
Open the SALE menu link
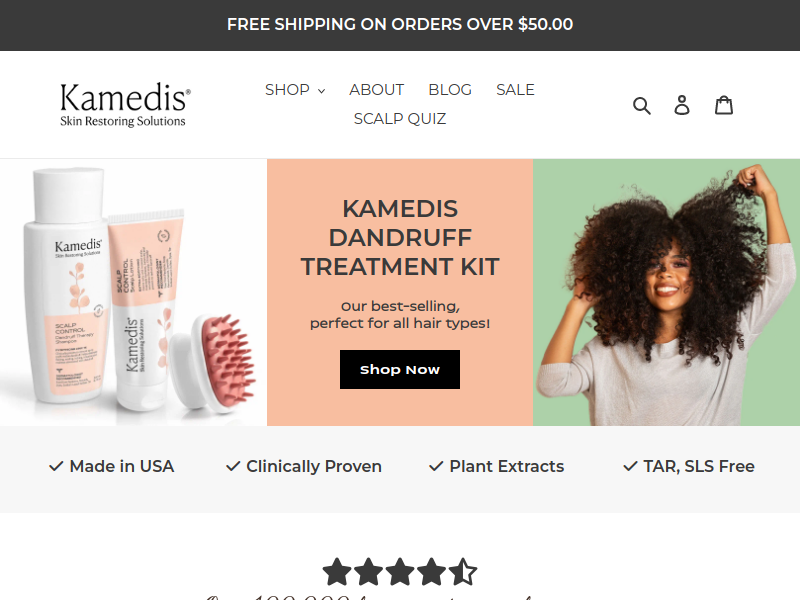point(515,90)
